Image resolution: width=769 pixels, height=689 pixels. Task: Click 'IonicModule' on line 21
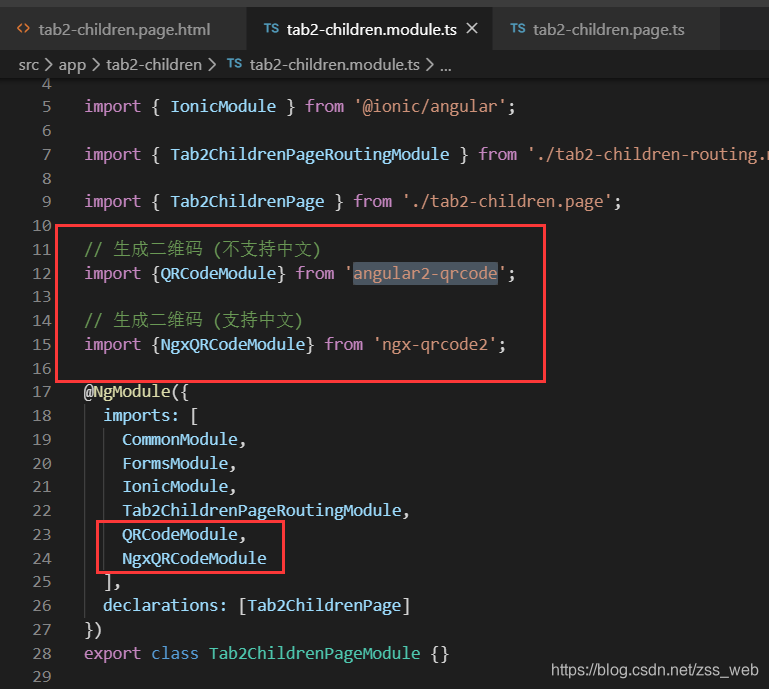[x=175, y=486]
